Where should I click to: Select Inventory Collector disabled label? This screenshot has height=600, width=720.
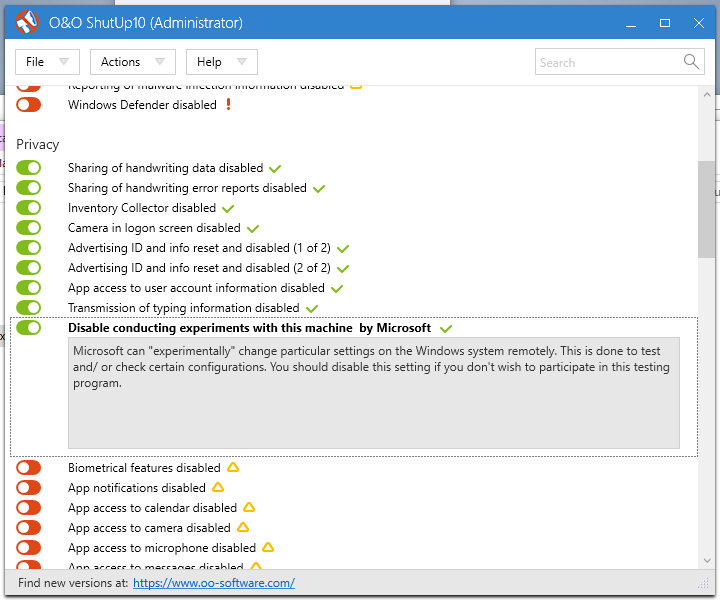tap(142, 207)
